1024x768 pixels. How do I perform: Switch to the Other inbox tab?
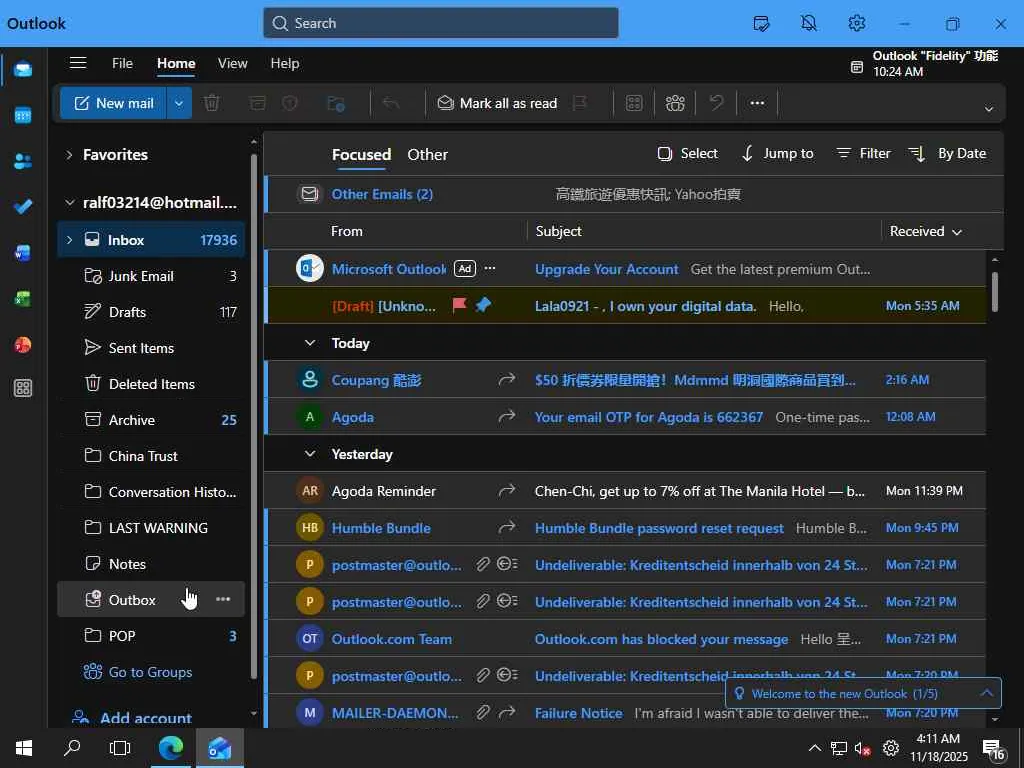(x=428, y=155)
